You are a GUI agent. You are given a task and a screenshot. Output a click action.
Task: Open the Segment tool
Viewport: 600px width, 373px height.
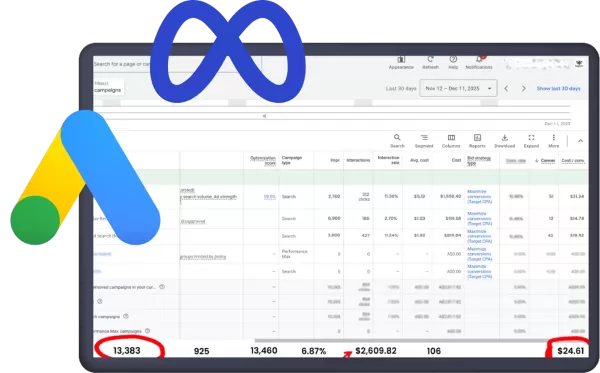[424, 137]
